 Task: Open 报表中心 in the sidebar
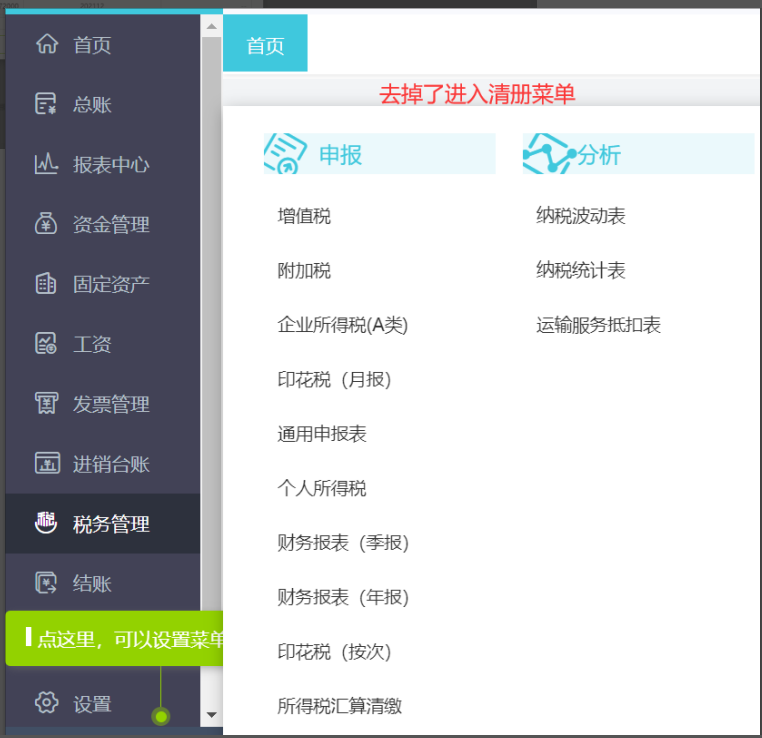[x=103, y=164]
